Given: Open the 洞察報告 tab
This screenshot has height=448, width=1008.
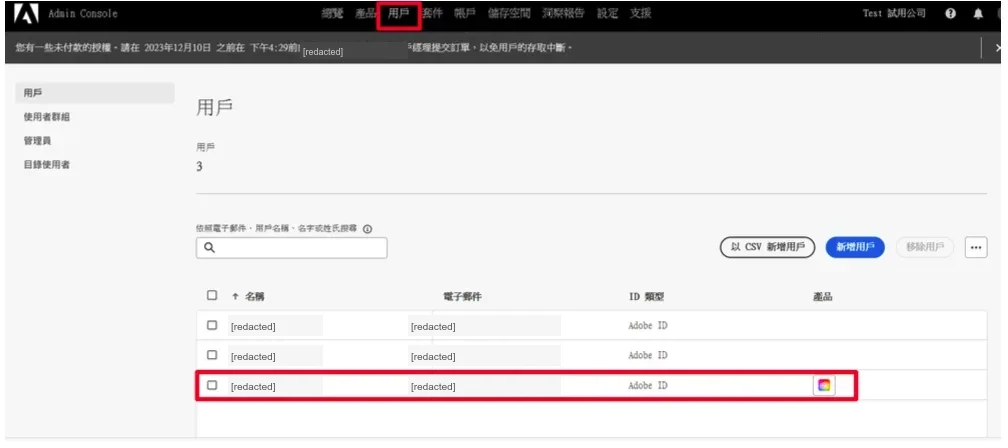Looking at the screenshot, I should (x=563, y=13).
